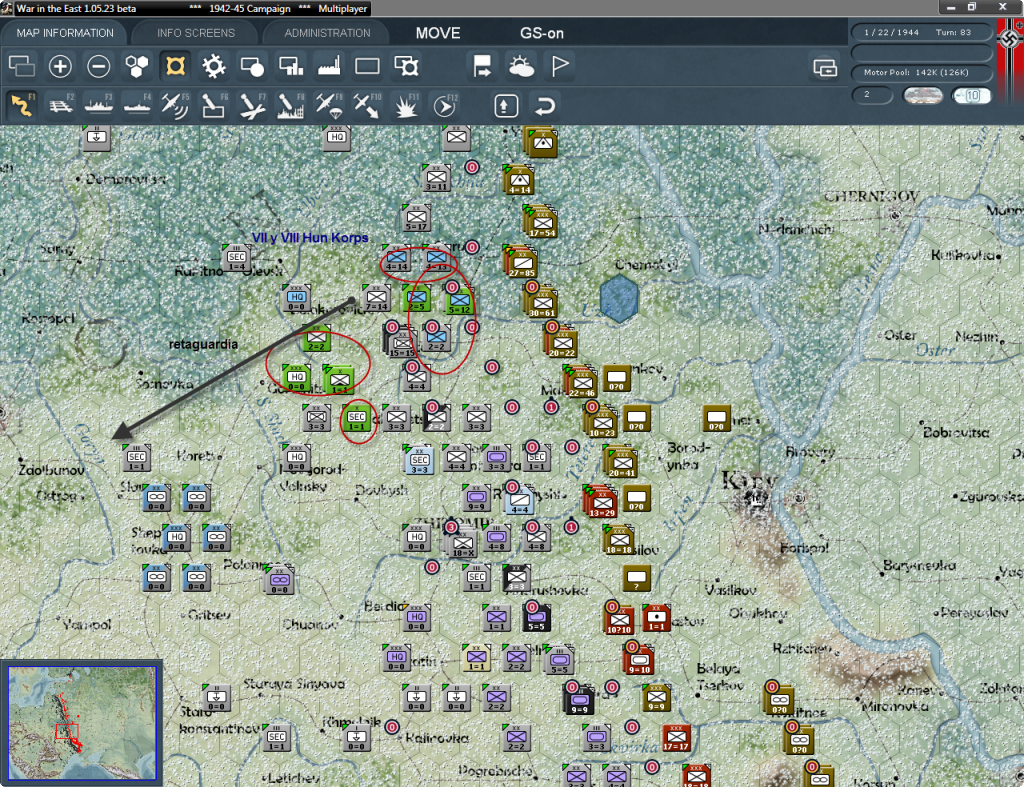Select the 17=54 Soviet unit stack
1024x787 pixels.
click(x=539, y=222)
